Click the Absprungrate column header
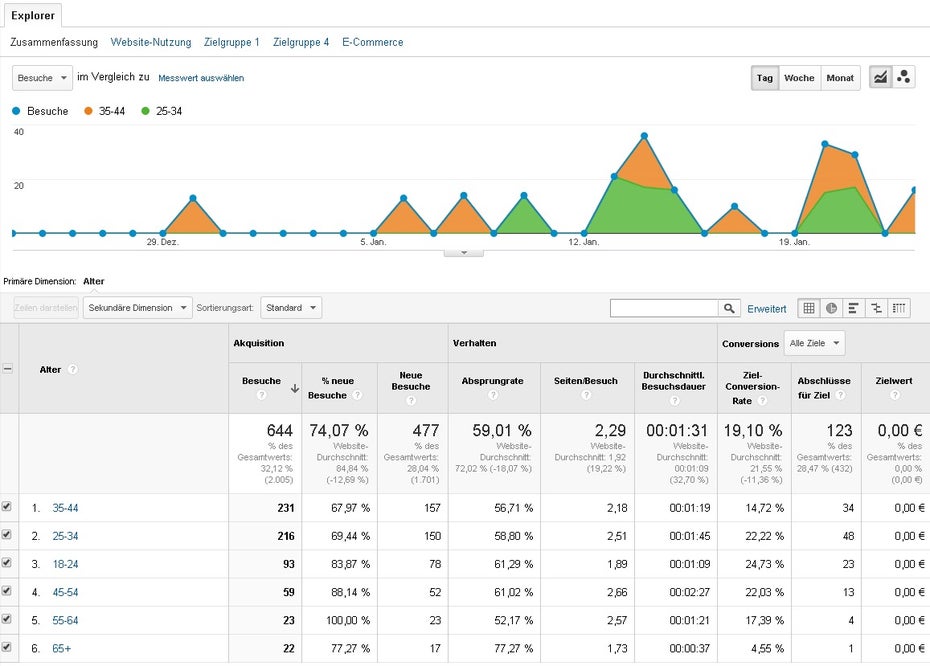The height and width of the screenshot is (666, 930). [492, 381]
